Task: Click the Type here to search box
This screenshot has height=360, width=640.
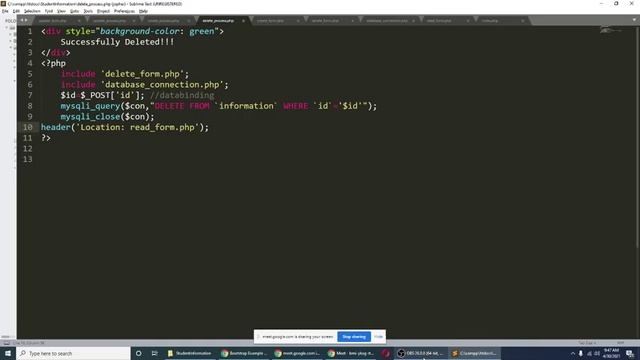Action: click(x=73, y=353)
